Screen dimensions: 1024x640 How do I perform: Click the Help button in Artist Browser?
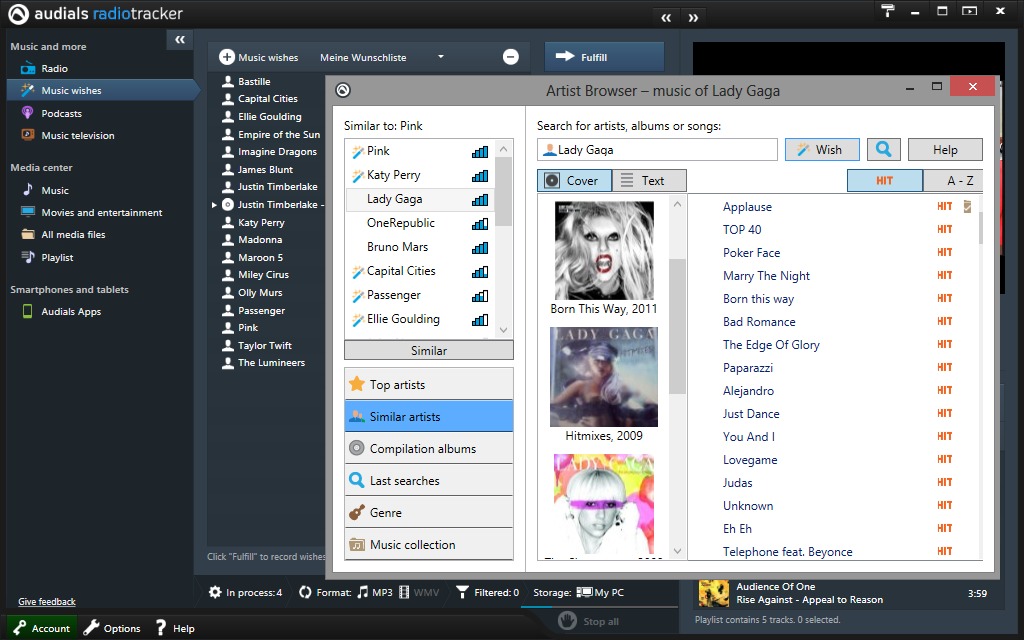pos(945,150)
